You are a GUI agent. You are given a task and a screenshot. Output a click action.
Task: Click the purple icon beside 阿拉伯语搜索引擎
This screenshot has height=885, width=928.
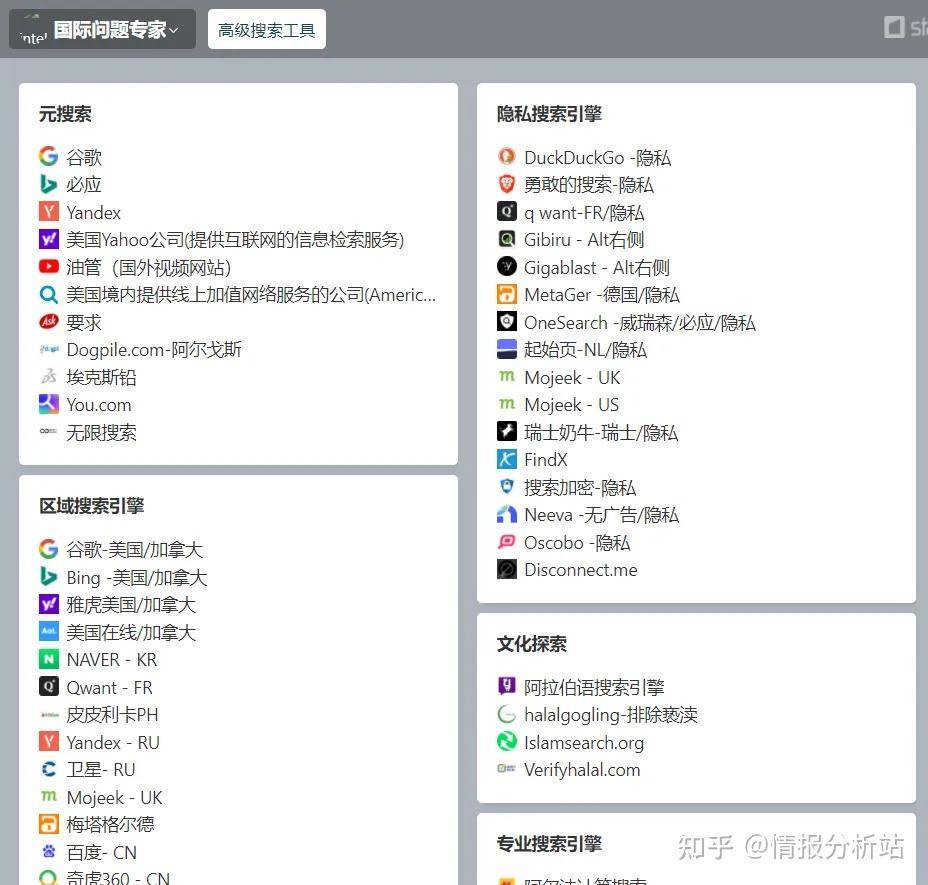tap(507, 687)
